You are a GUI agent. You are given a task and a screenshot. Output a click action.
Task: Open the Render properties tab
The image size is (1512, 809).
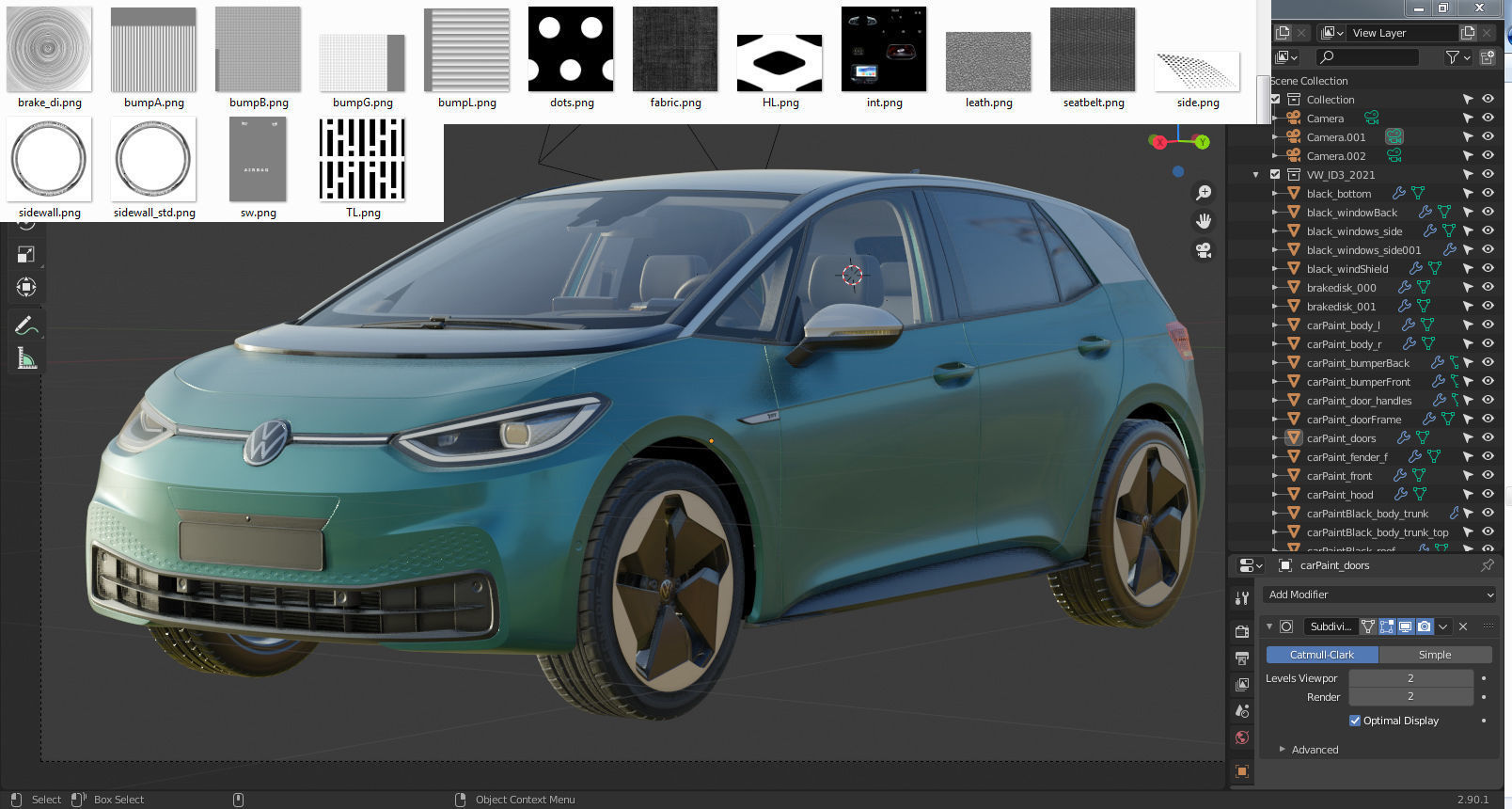1242,631
